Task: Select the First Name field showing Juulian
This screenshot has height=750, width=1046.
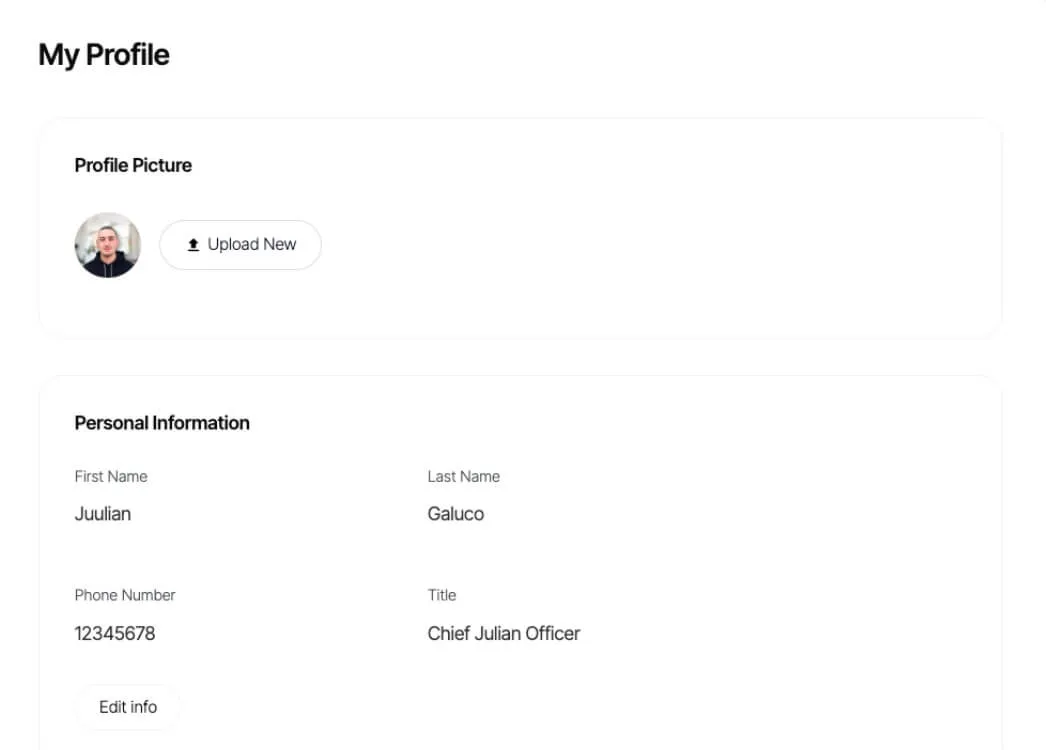Action: pyautogui.click(x=103, y=513)
